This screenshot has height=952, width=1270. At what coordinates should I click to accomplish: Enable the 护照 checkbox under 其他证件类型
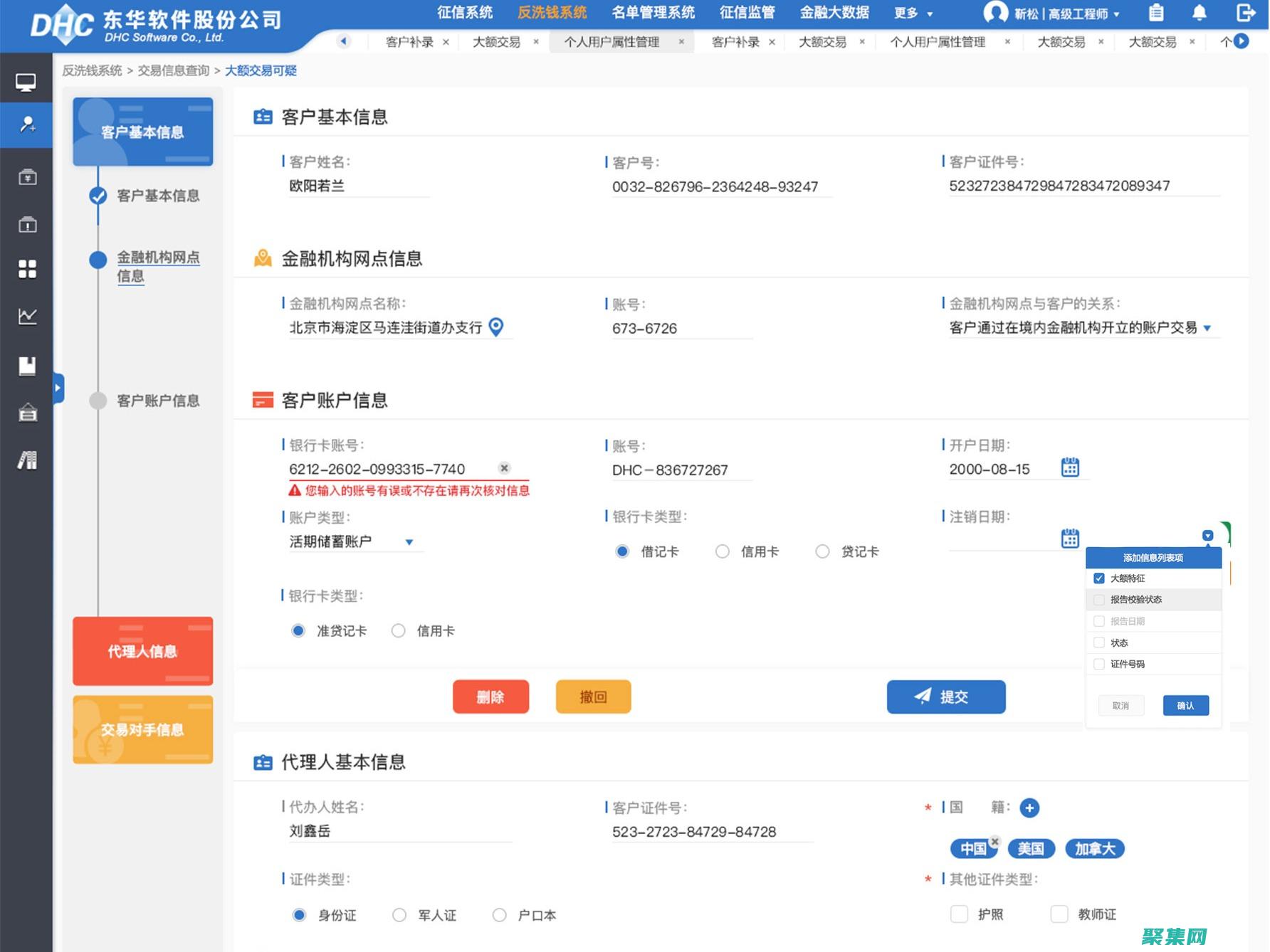point(959,914)
